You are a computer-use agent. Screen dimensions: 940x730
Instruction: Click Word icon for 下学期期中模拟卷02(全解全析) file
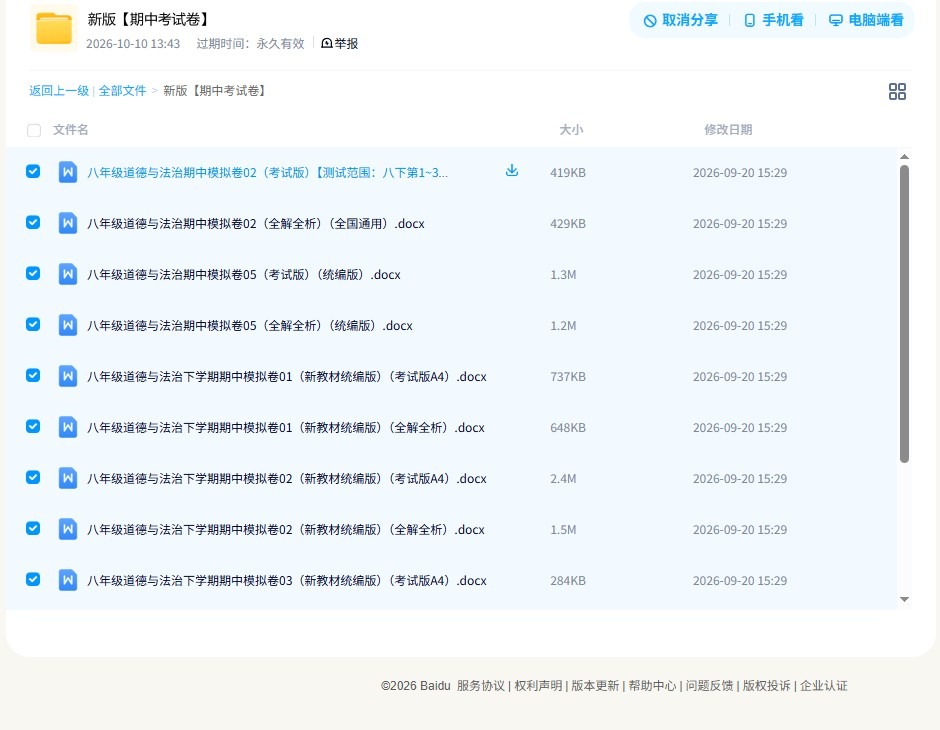coord(68,529)
